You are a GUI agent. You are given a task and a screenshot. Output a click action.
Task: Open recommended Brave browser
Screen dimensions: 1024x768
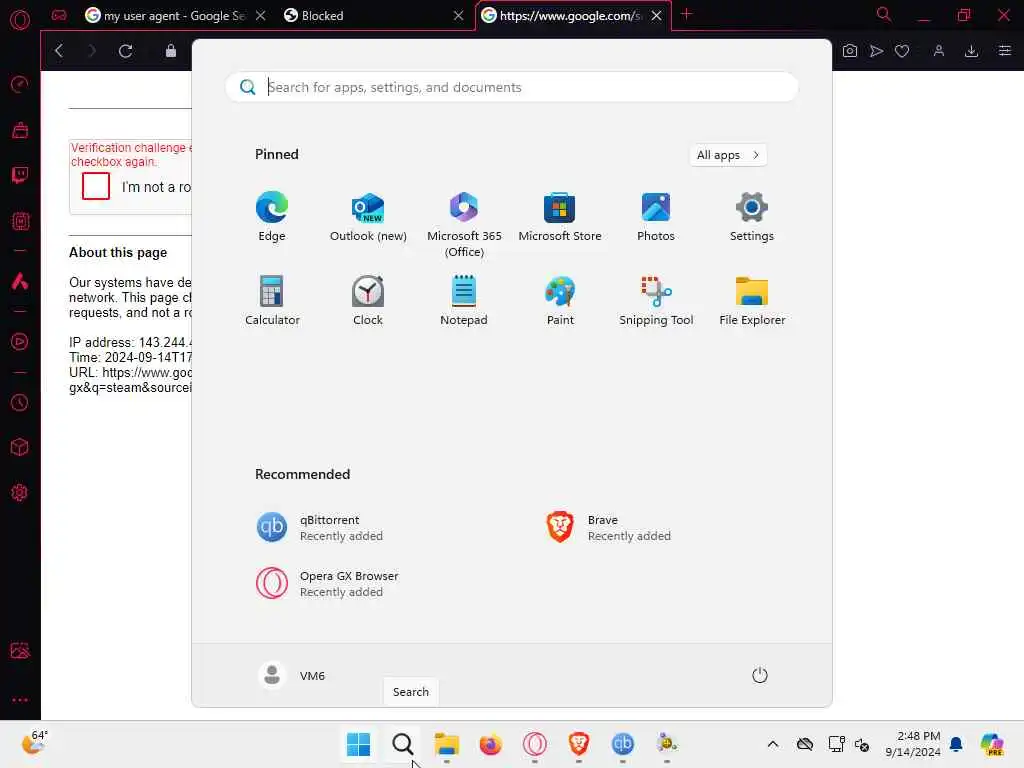pyautogui.click(x=609, y=528)
